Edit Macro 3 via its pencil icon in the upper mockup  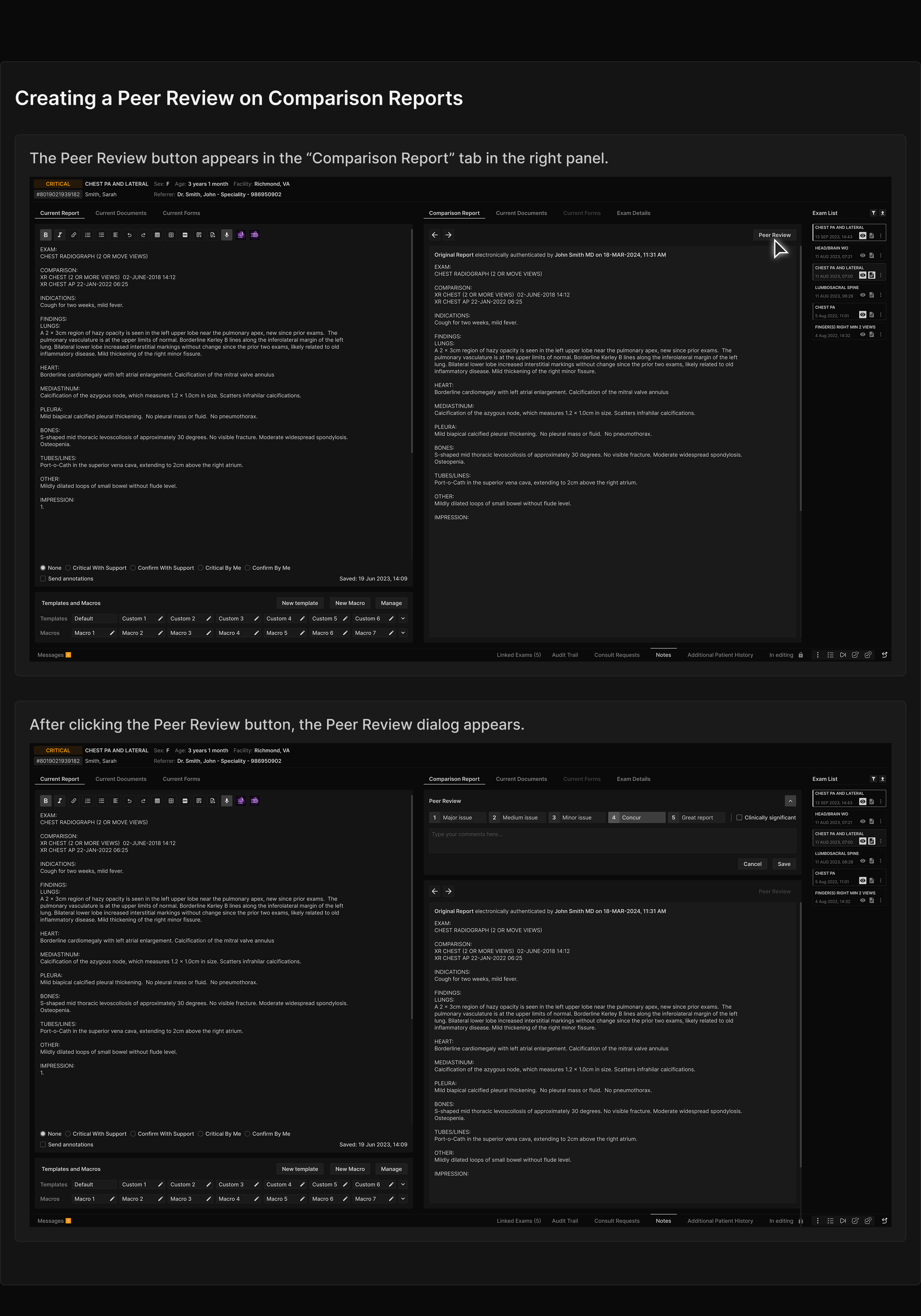pos(209,633)
